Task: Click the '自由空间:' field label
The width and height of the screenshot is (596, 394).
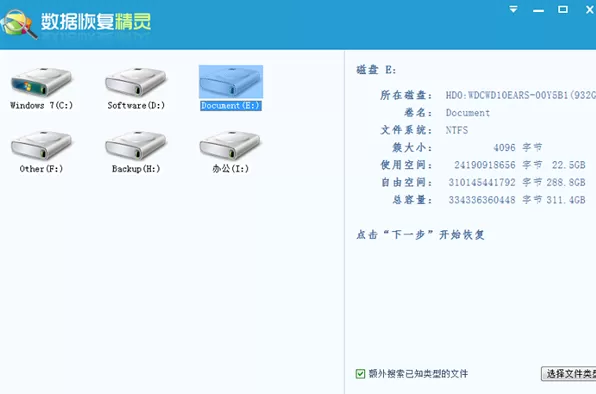Action: click(x=406, y=182)
